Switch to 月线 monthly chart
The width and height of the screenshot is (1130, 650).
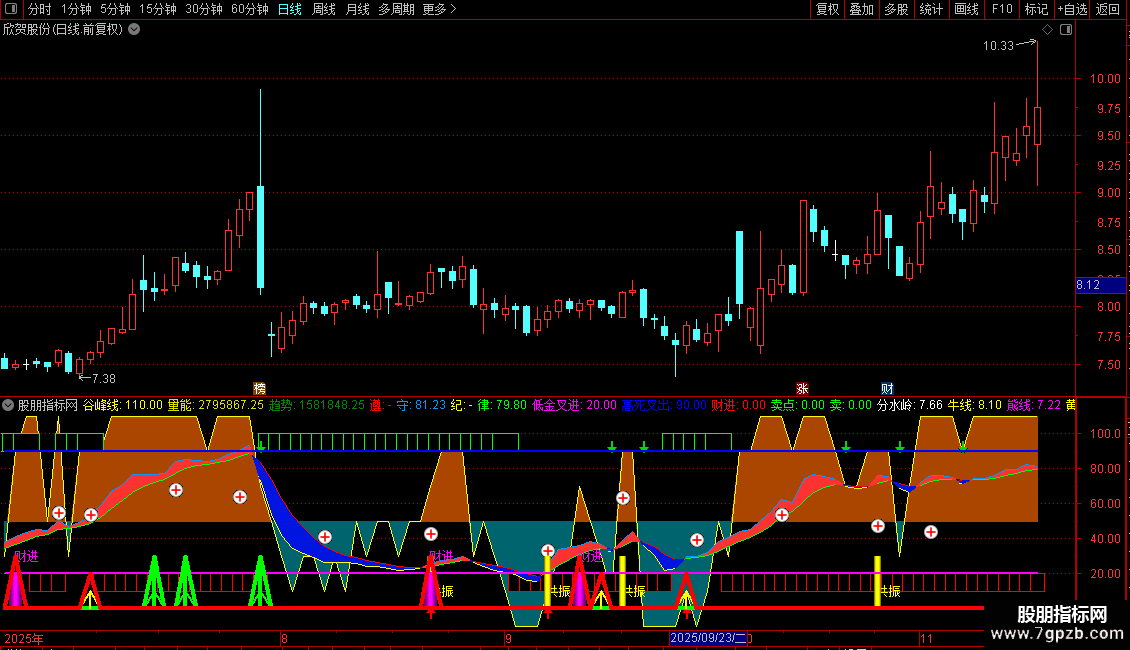coord(357,9)
